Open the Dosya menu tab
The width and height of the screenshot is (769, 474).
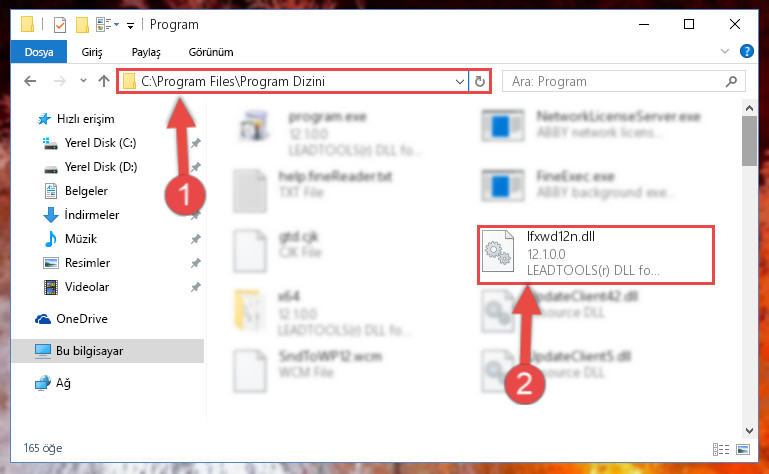click(x=39, y=52)
